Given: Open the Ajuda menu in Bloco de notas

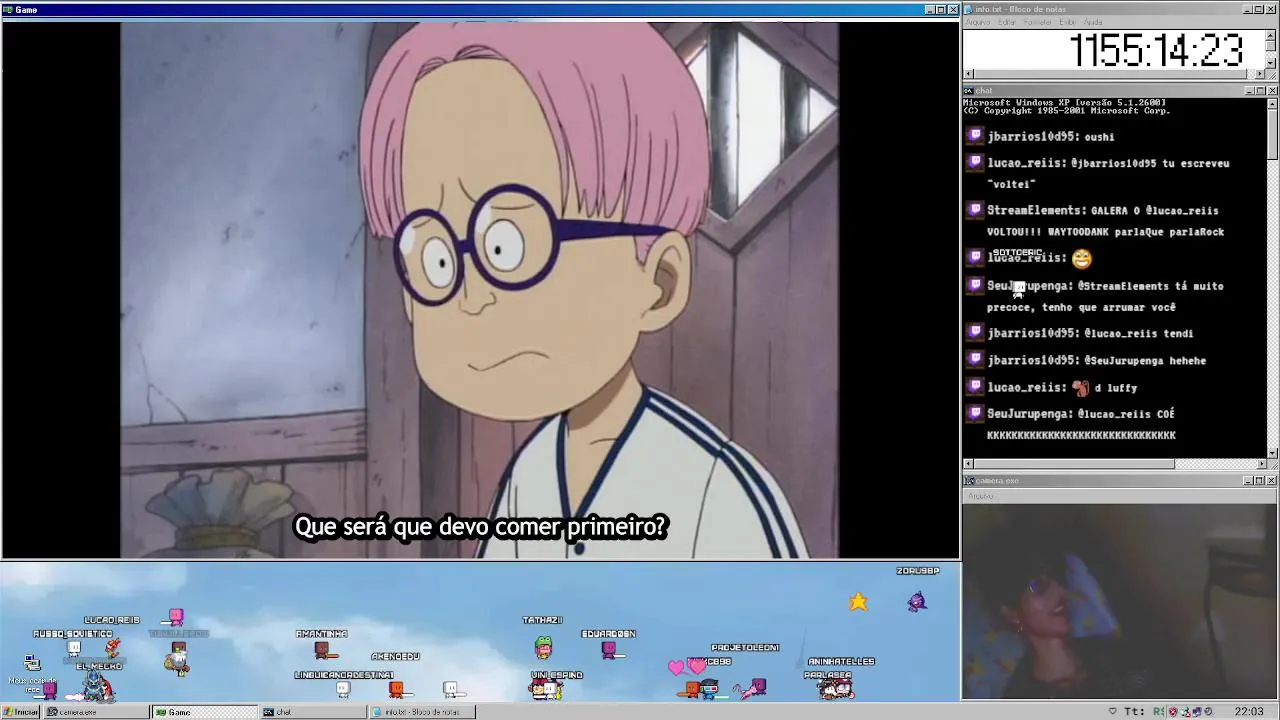Looking at the screenshot, I should click(1093, 22).
